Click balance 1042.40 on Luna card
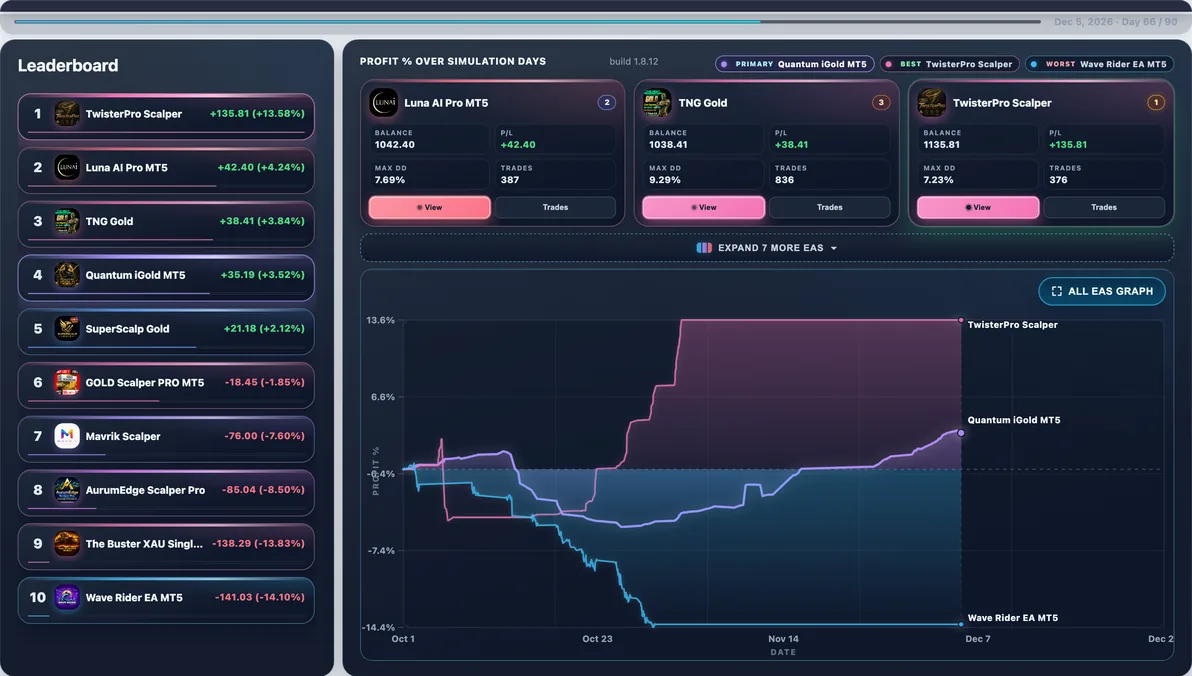The image size is (1192, 676). tap(395, 144)
